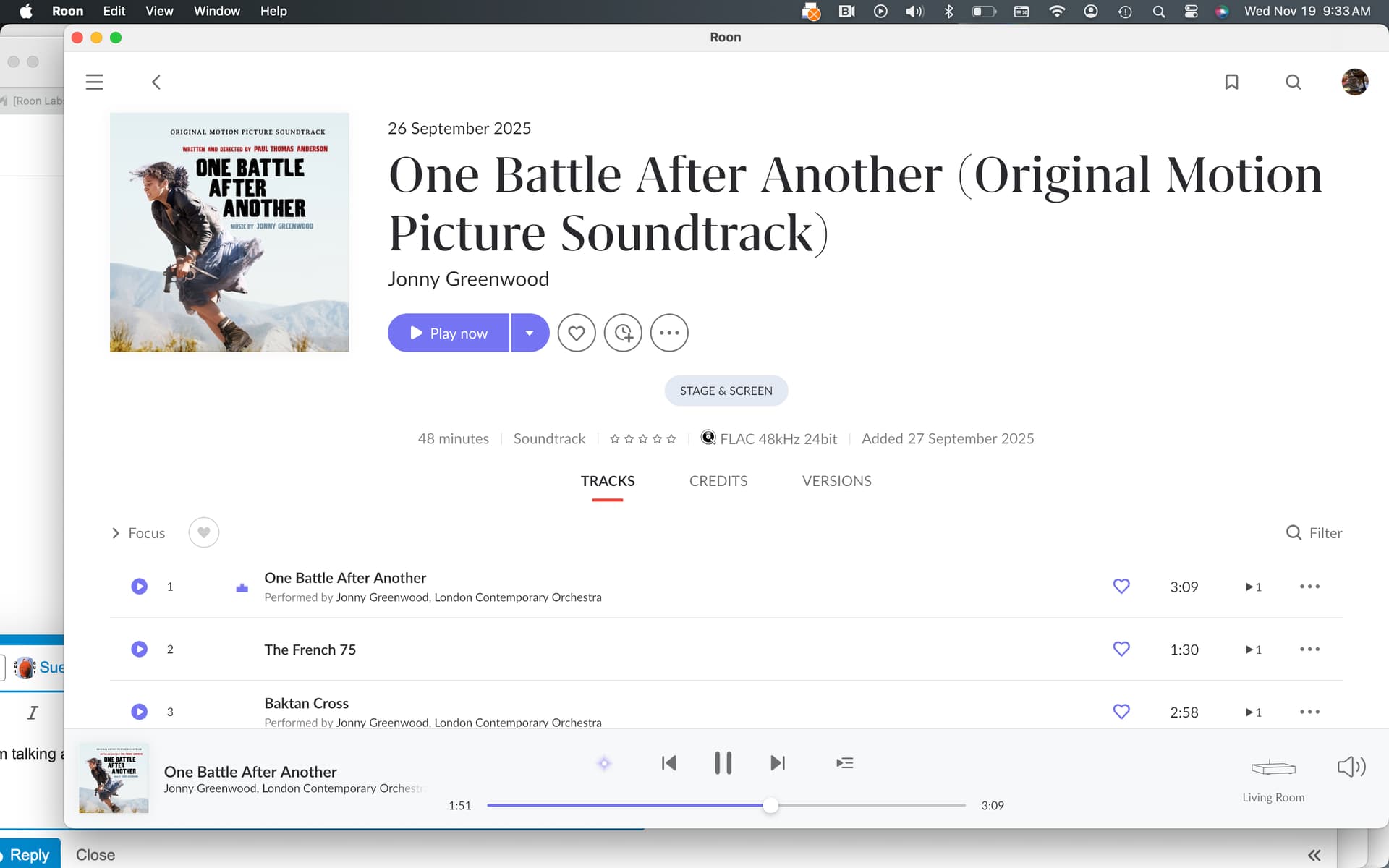Click the Play now button
This screenshot has height=868, width=1389.
(x=449, y=333)
